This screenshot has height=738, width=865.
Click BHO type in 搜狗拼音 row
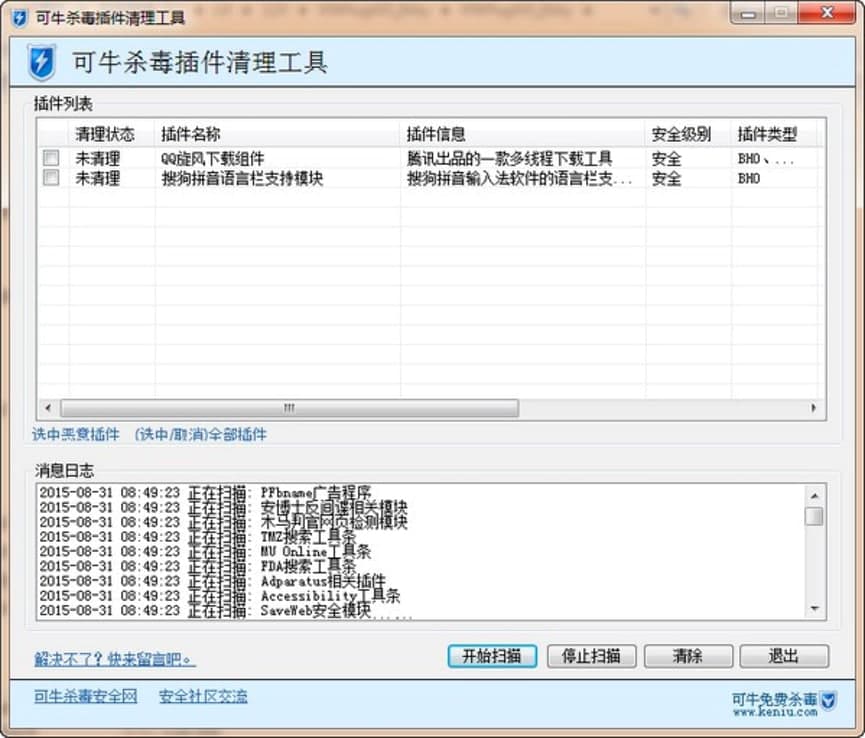point(749,179)
